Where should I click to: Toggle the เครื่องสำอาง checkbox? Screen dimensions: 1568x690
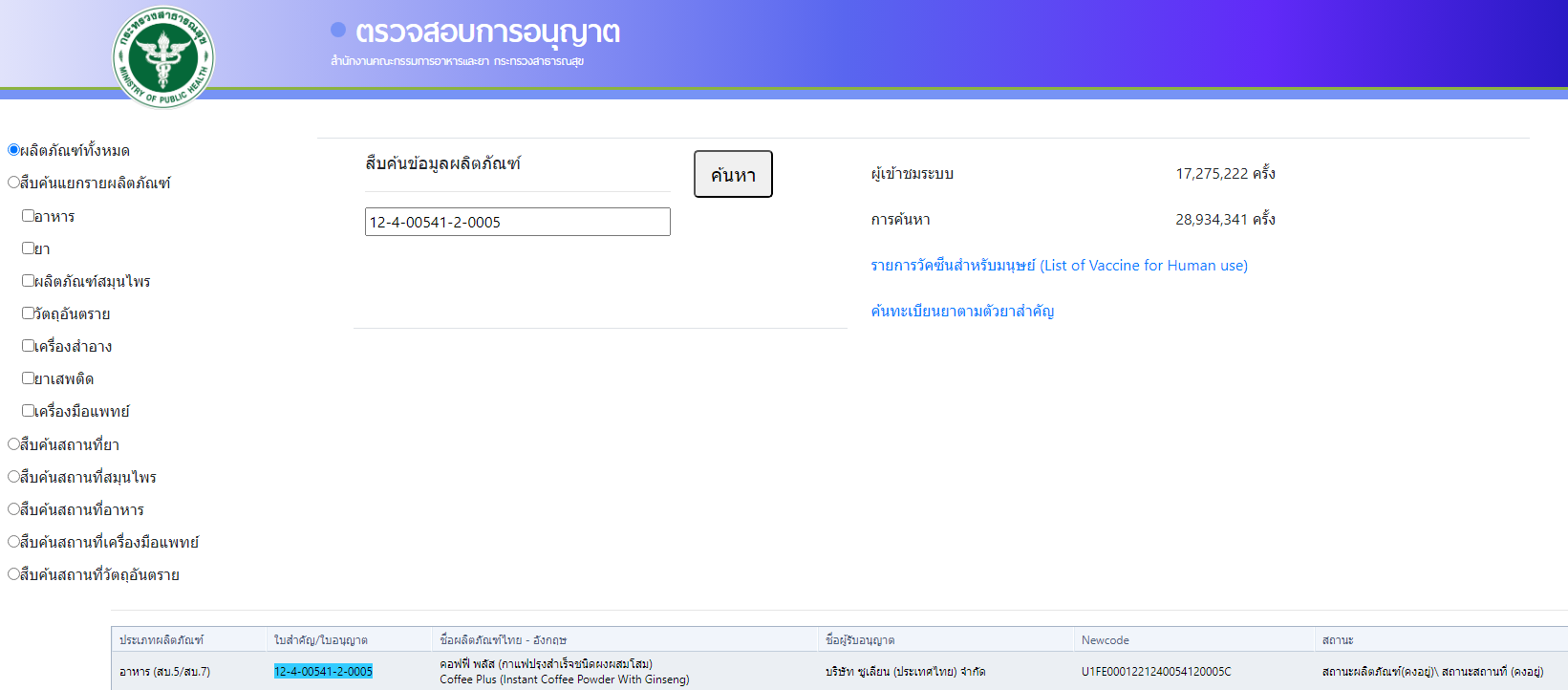pyautogui.click(x=28, y=346)
